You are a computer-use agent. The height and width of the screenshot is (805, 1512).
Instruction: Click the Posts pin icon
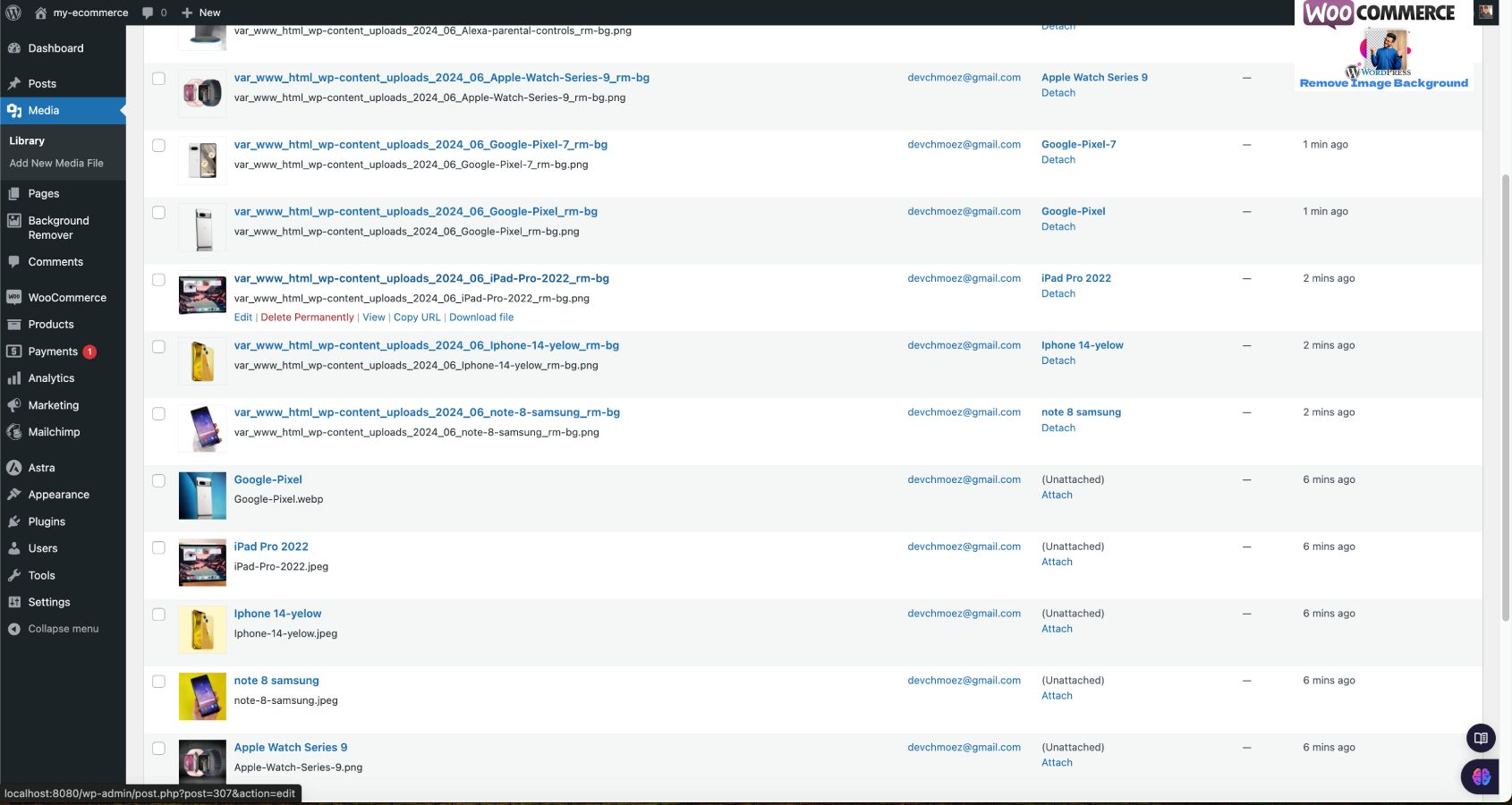(14, 83)
